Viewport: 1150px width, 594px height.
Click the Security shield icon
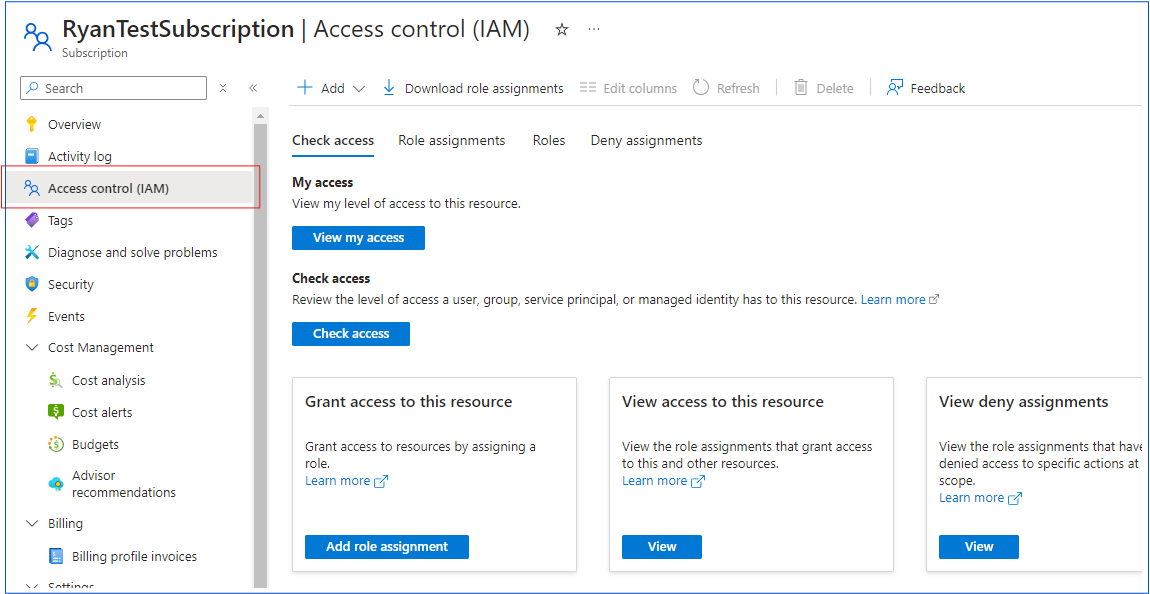tap(32, 284)
